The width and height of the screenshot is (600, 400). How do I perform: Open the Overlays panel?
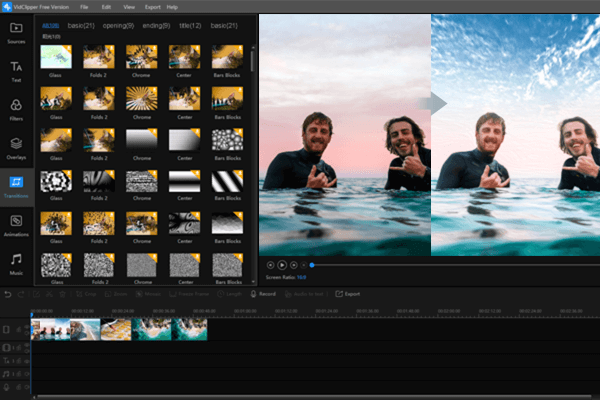(x=16, y=147)
